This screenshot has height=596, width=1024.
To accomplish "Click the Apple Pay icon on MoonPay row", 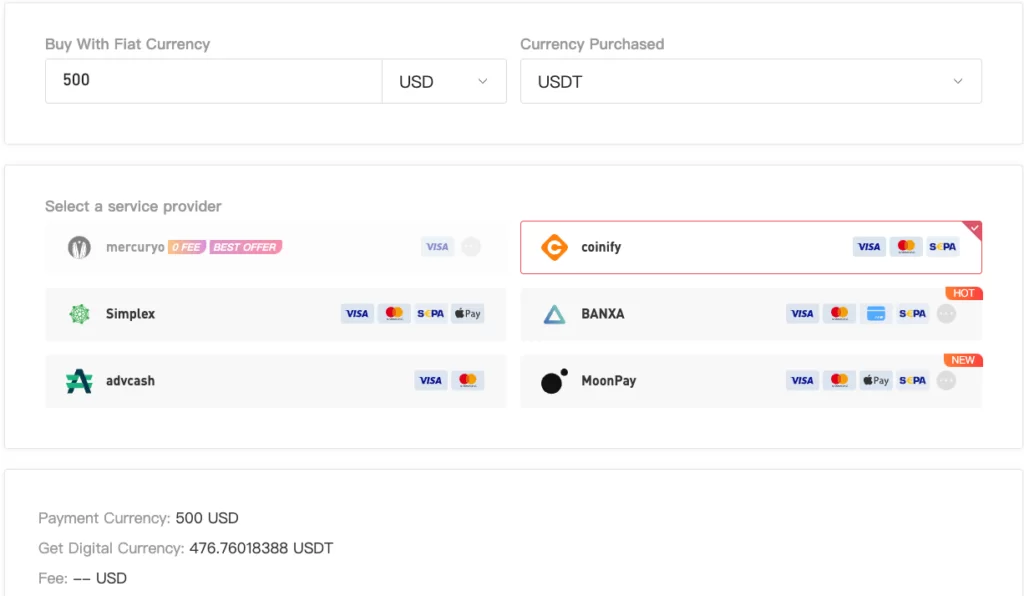I will tap(875, 380).
